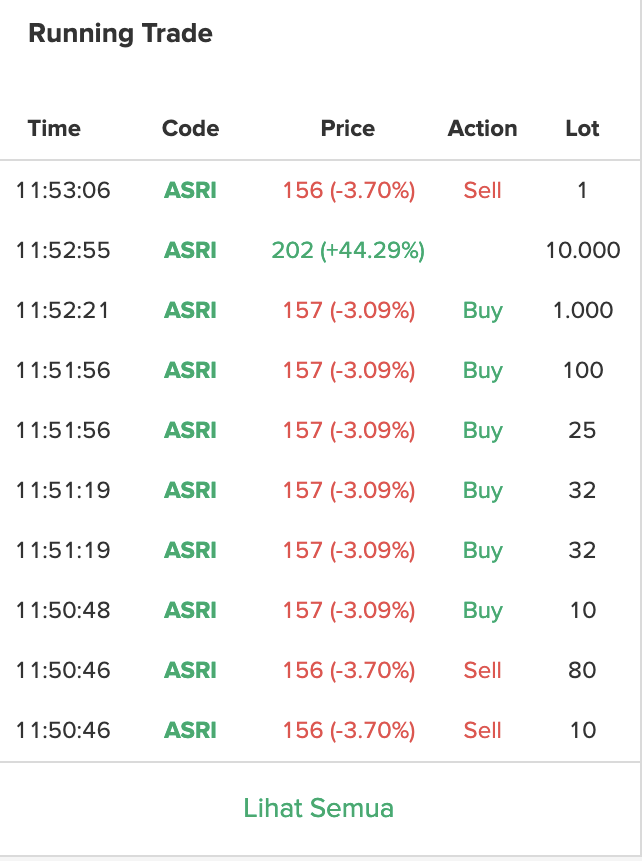Select the Buy action with 100 lots
The image size is (642, 861).
pyautogui.click(x=483, y=371)
